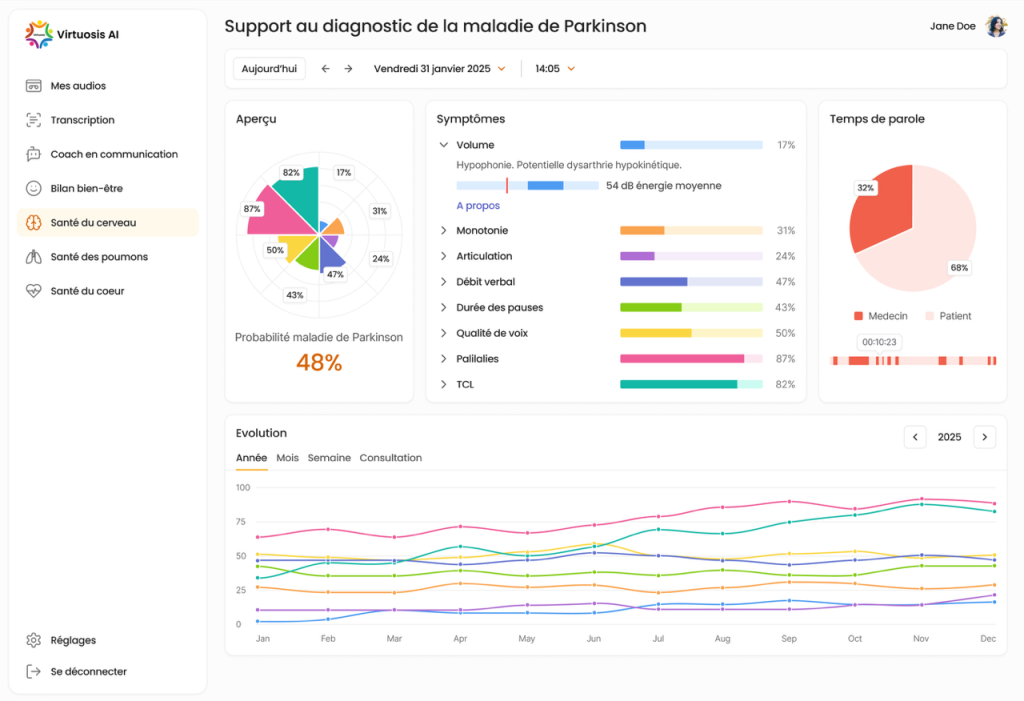Collapse the Volume symptom row
The image size is (1024, 701).
pos(444,145)
